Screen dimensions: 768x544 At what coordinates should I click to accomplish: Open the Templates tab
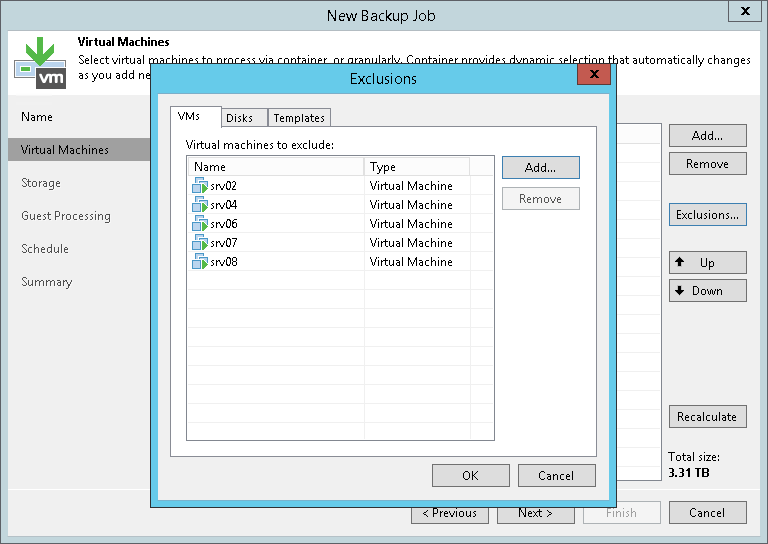[299, 118]
